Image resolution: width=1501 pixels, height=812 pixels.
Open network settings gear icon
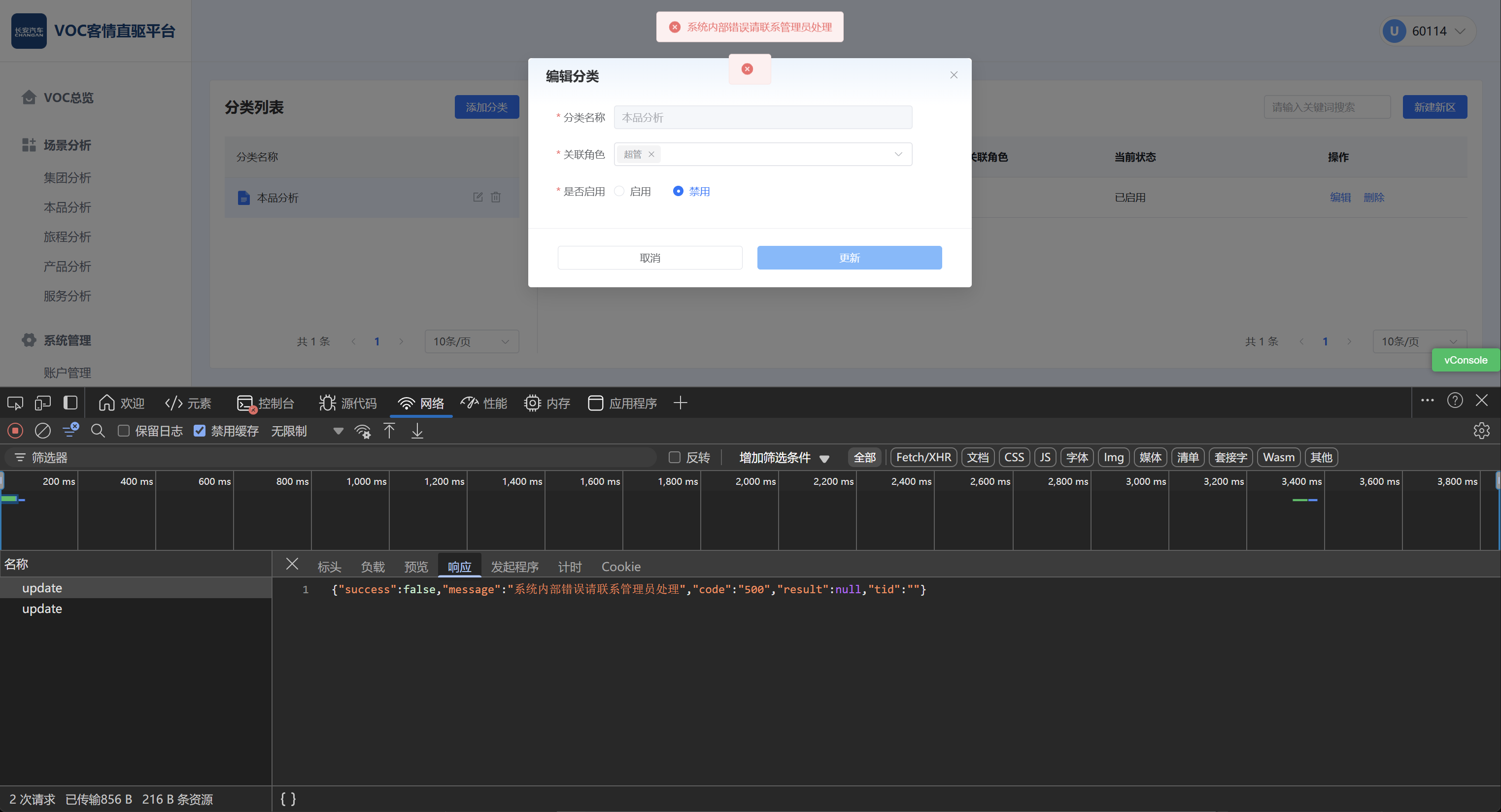(1481, 431)
